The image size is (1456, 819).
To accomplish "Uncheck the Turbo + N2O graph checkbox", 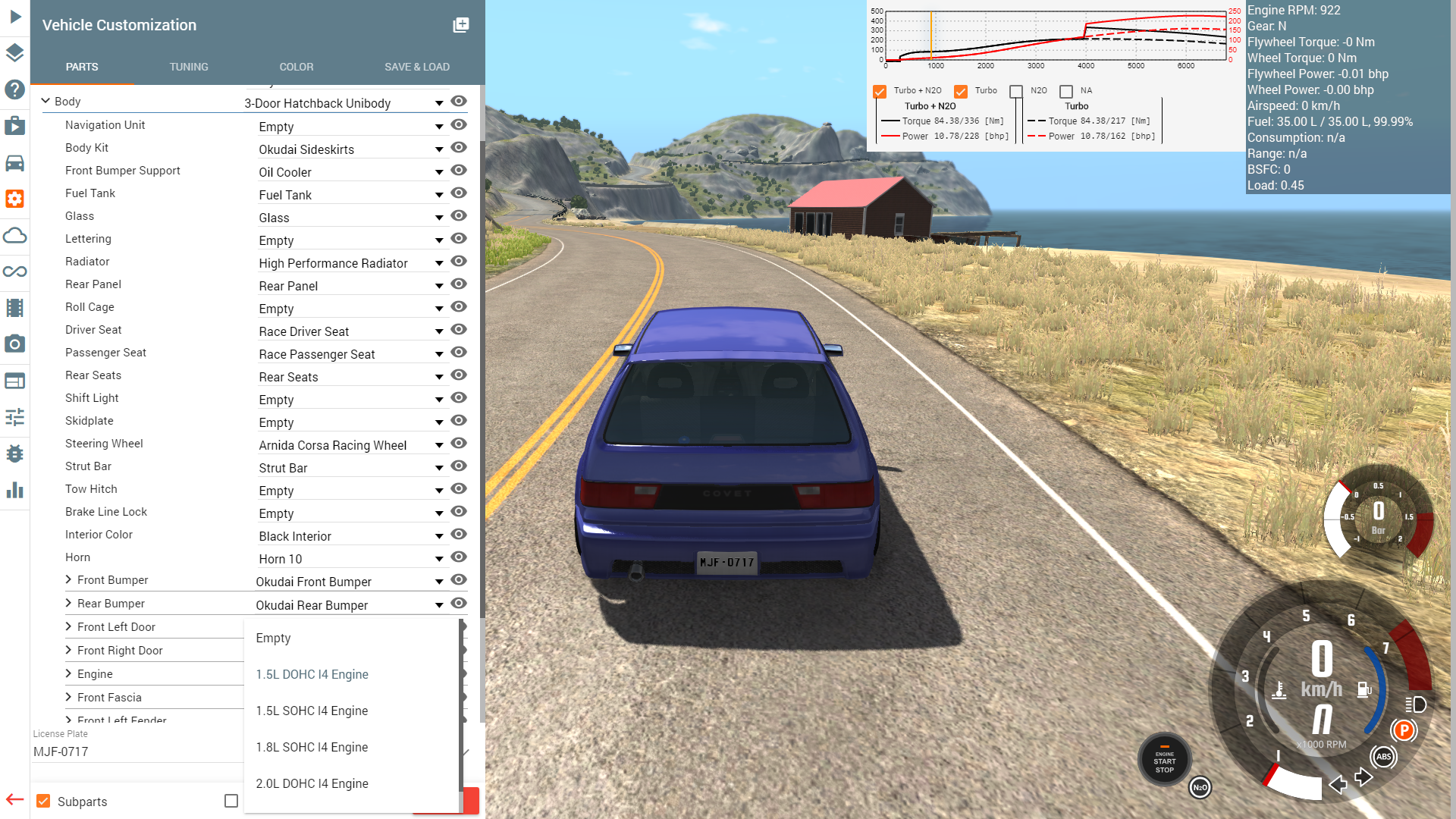I will pos(880,92).
